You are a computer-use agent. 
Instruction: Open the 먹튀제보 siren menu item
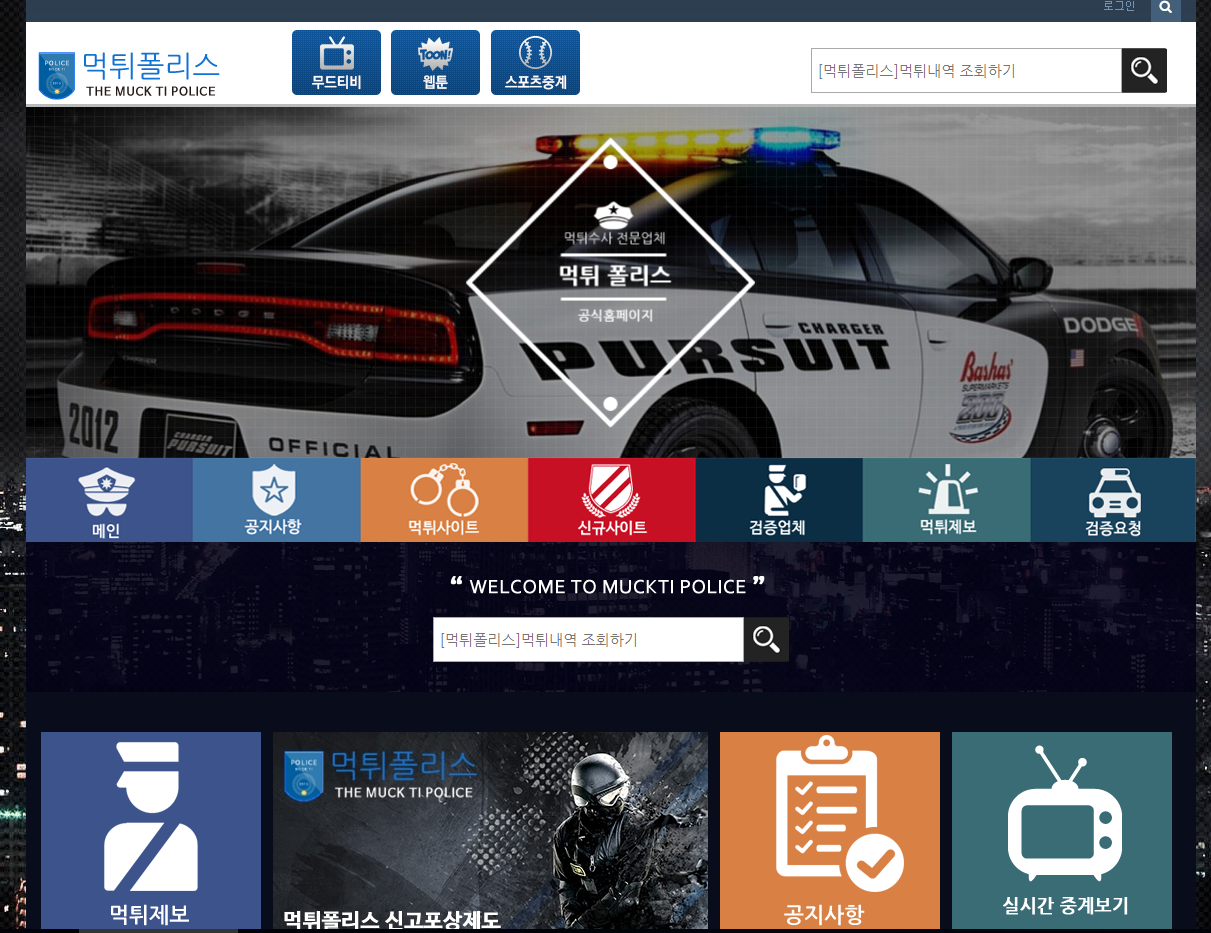tap(946, 501)
